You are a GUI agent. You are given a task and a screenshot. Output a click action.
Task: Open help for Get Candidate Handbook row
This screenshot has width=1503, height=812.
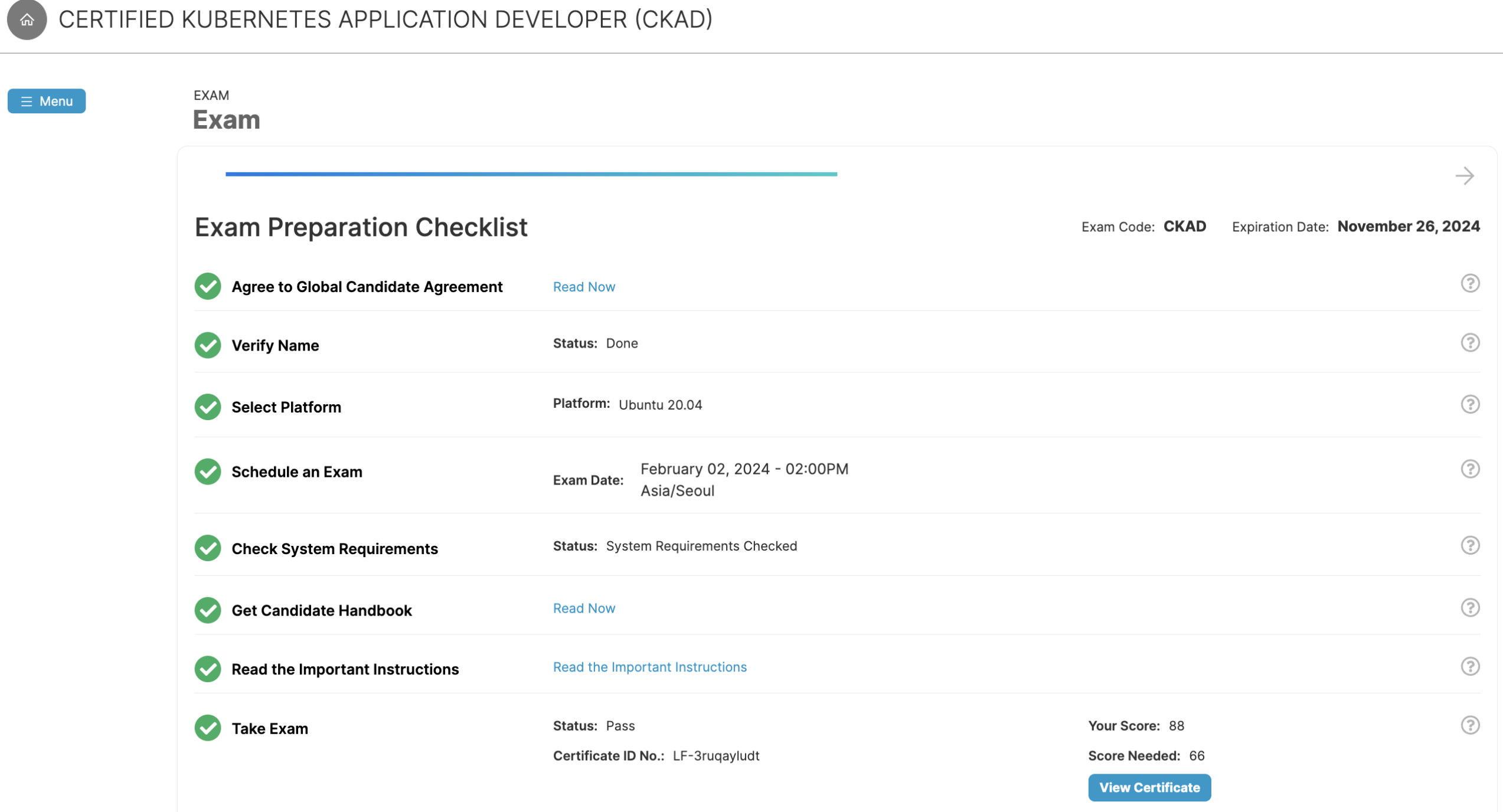coord(1469,608)
